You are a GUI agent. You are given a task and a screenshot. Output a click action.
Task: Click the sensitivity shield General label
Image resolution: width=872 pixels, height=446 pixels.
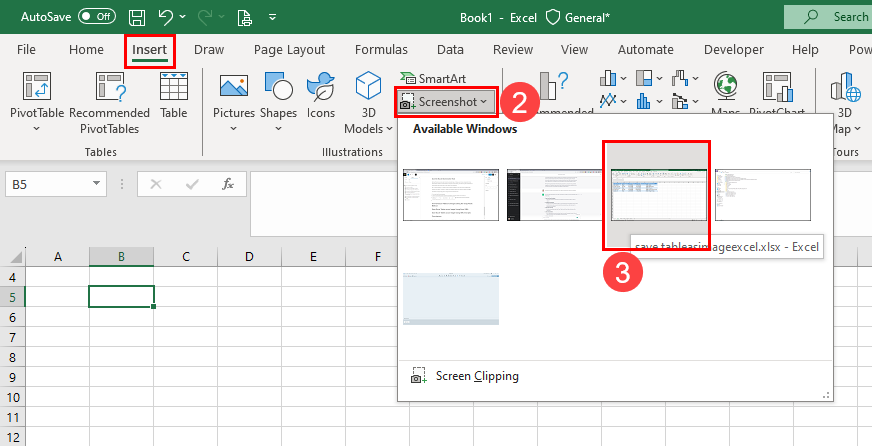tap(577, 17)
